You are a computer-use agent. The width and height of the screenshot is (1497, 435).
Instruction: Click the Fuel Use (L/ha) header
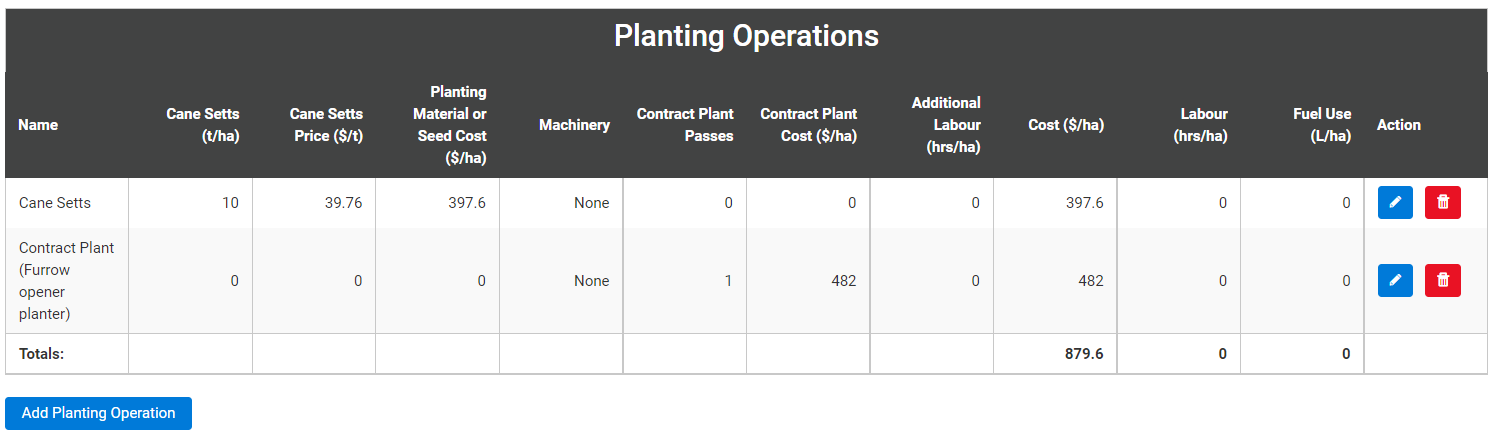click(x=1321, y=125)
